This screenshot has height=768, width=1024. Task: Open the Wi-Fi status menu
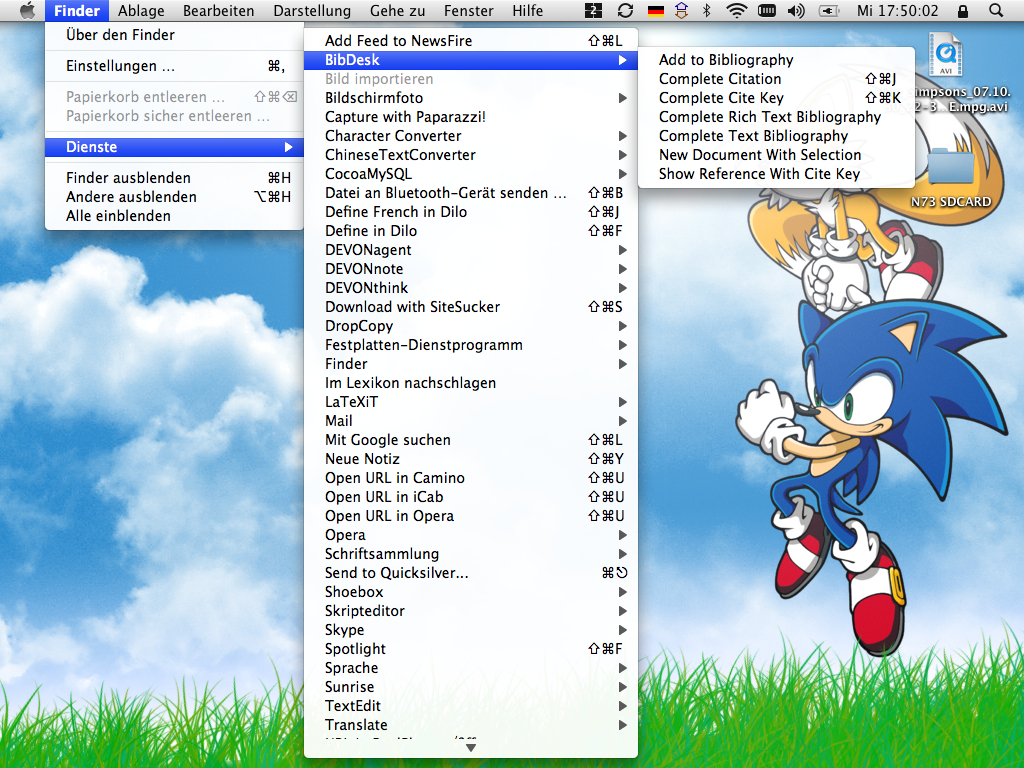coord(737,10)
